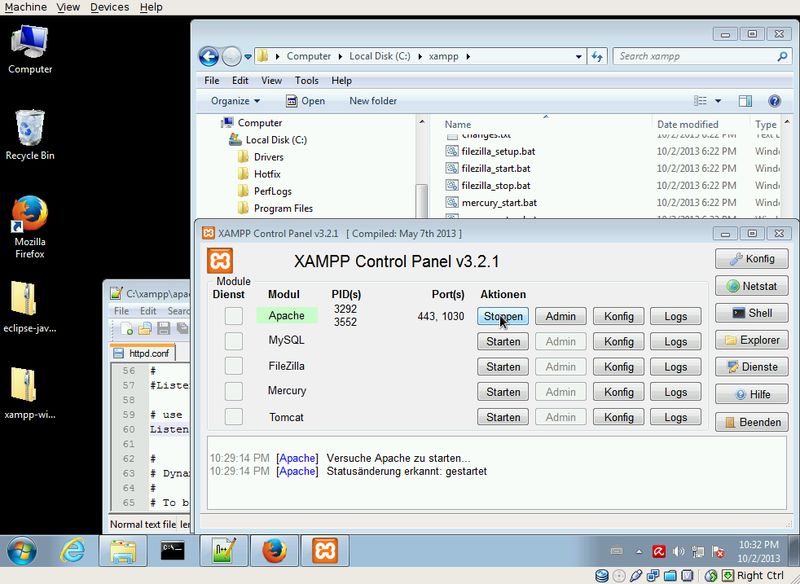Screen dimensions: 800x584
Task: Start MySQL with its Starten button
Action: pyautogui.click(x=502, y=341)
